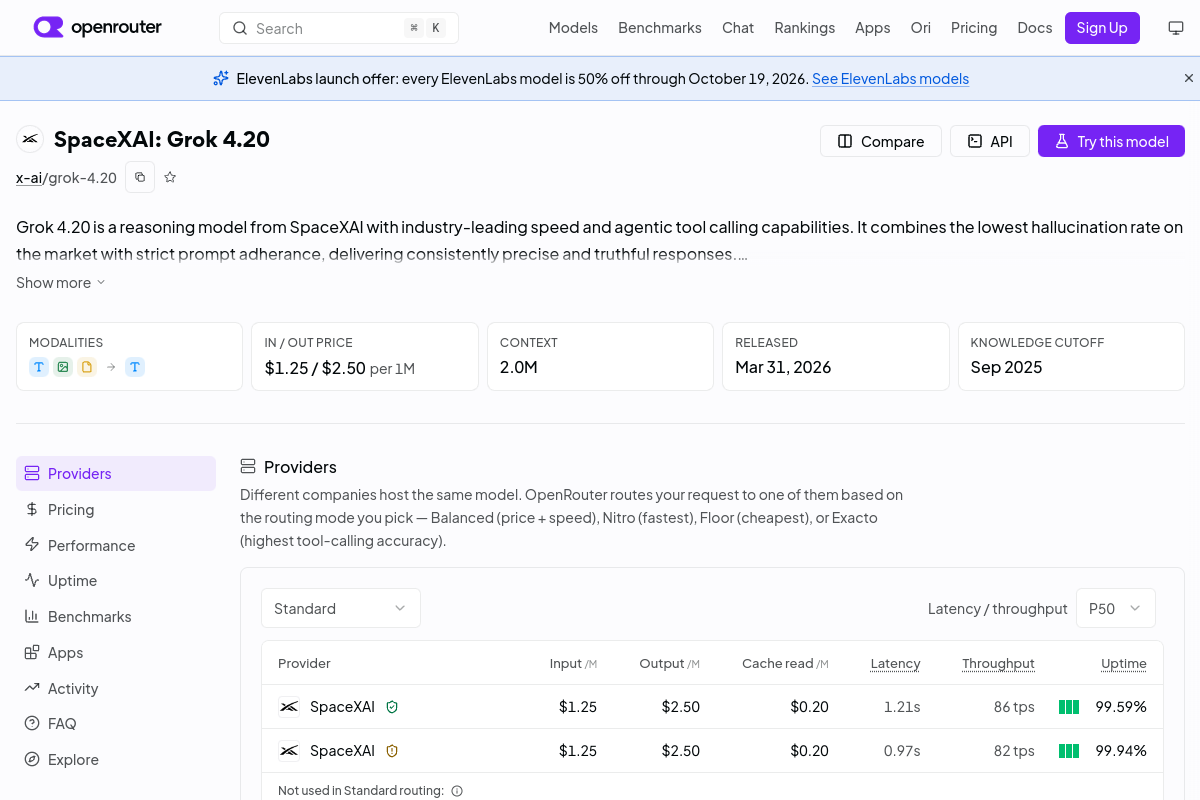The width and height of the screenshot is (1200, 800).
Task: Click the 1.21s latency value
Action: 902,707
